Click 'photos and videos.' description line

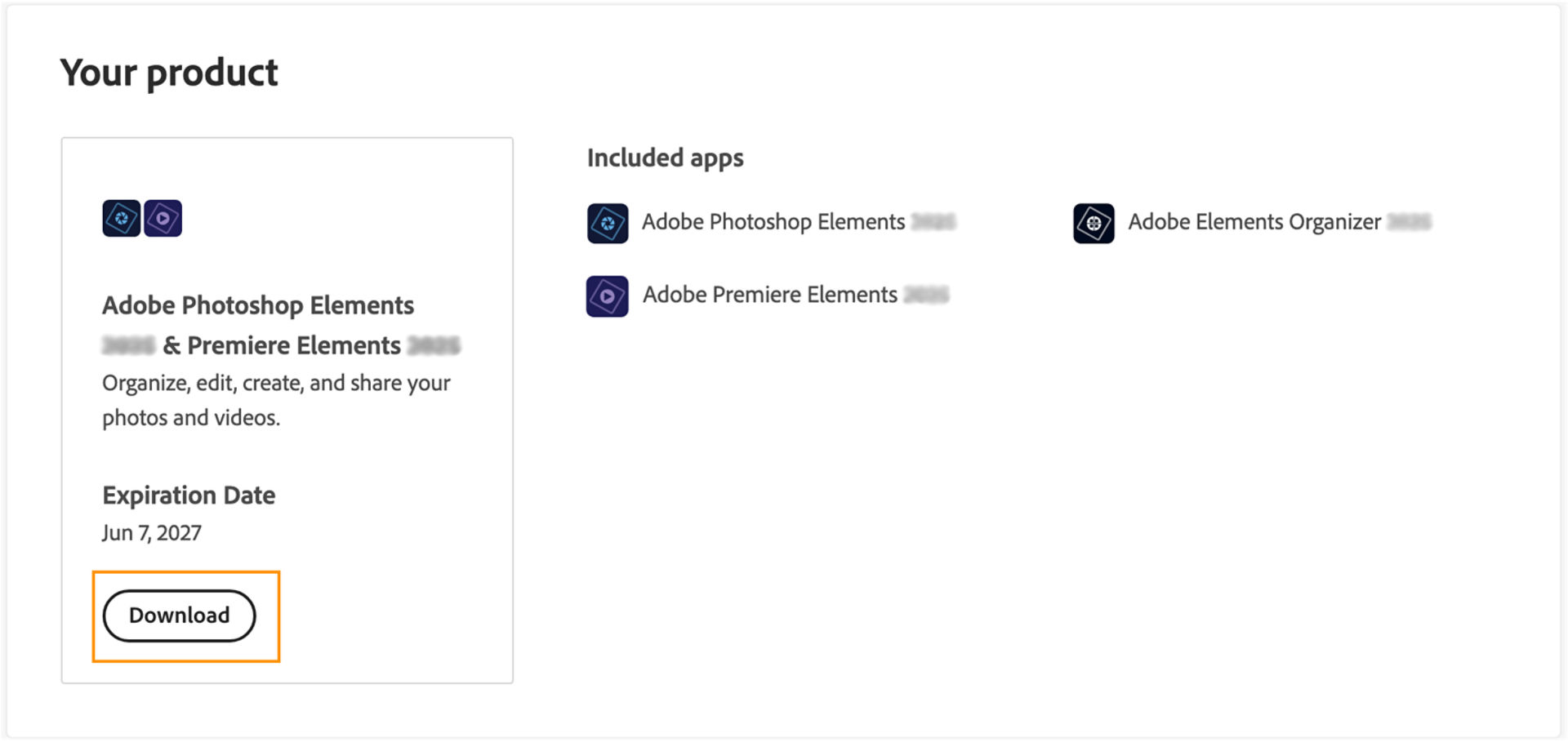[191, 418]
